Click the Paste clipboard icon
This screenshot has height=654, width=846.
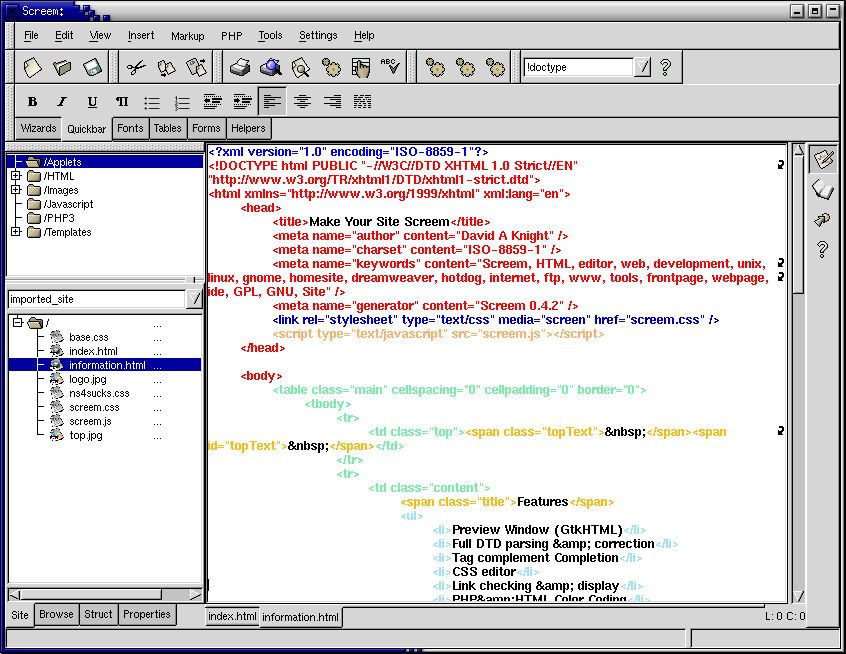point(196,67)
